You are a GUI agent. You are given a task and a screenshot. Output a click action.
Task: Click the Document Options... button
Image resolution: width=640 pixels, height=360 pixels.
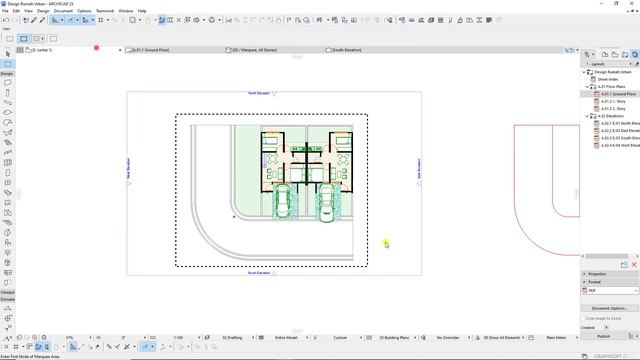click(x=609, y=308)
